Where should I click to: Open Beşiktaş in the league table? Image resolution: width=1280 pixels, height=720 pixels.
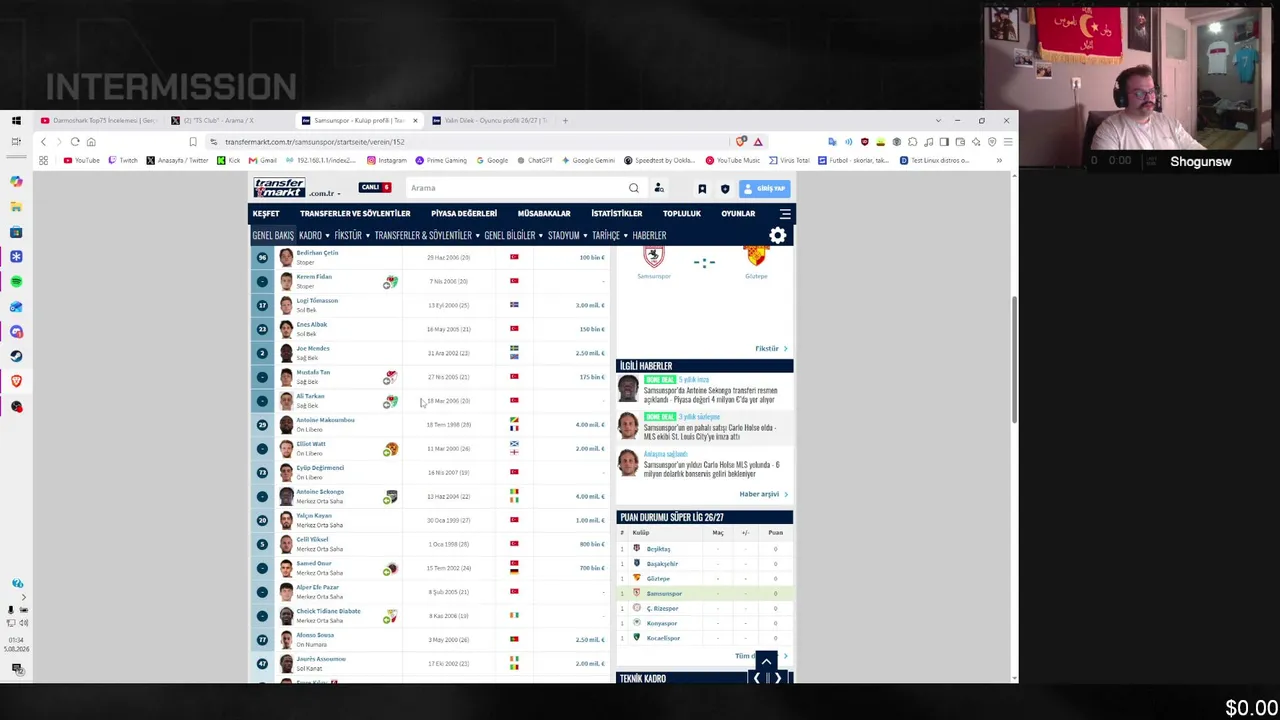click(658, 549)
